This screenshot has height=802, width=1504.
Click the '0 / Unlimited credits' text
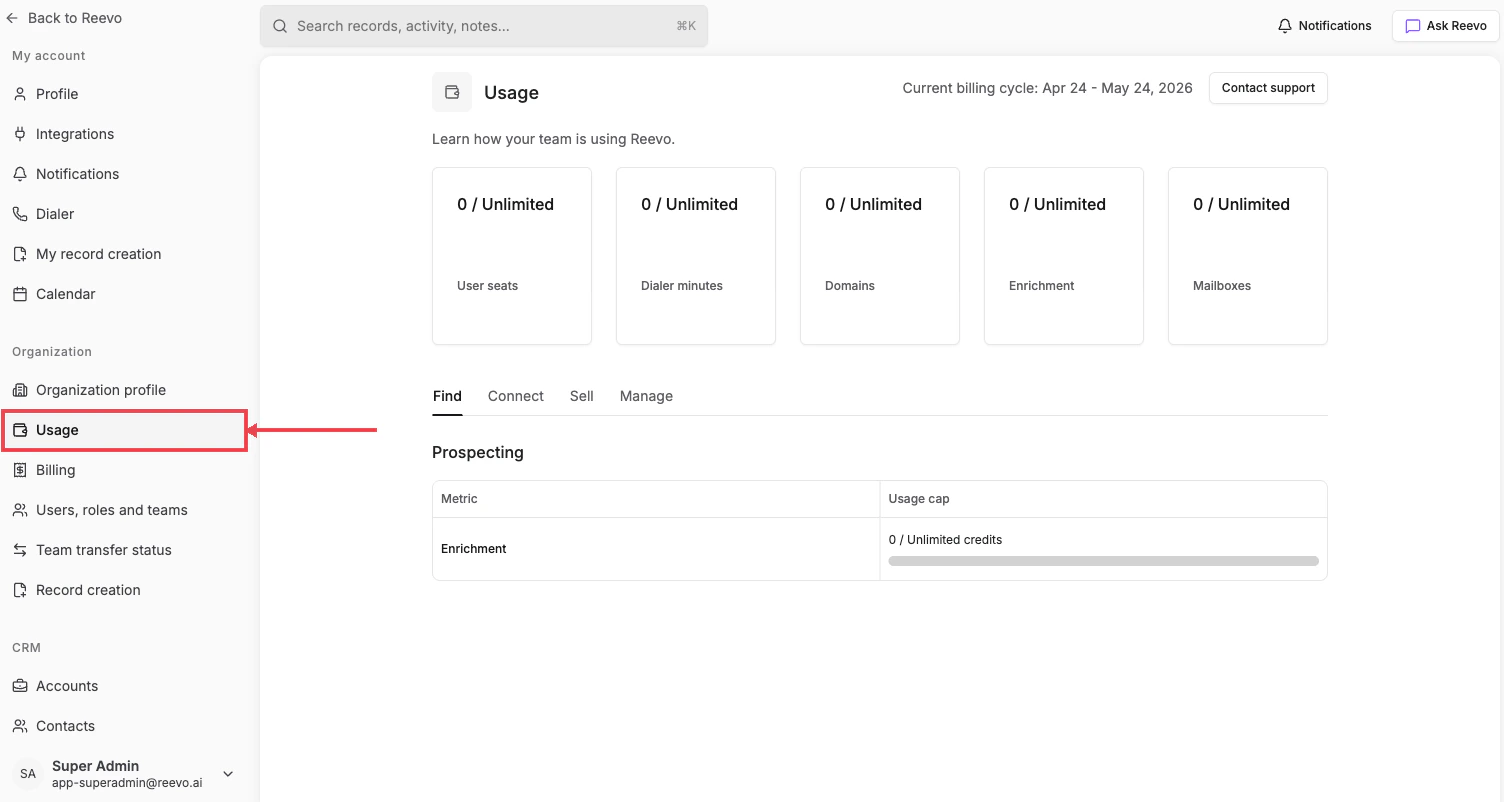[945, 540]
